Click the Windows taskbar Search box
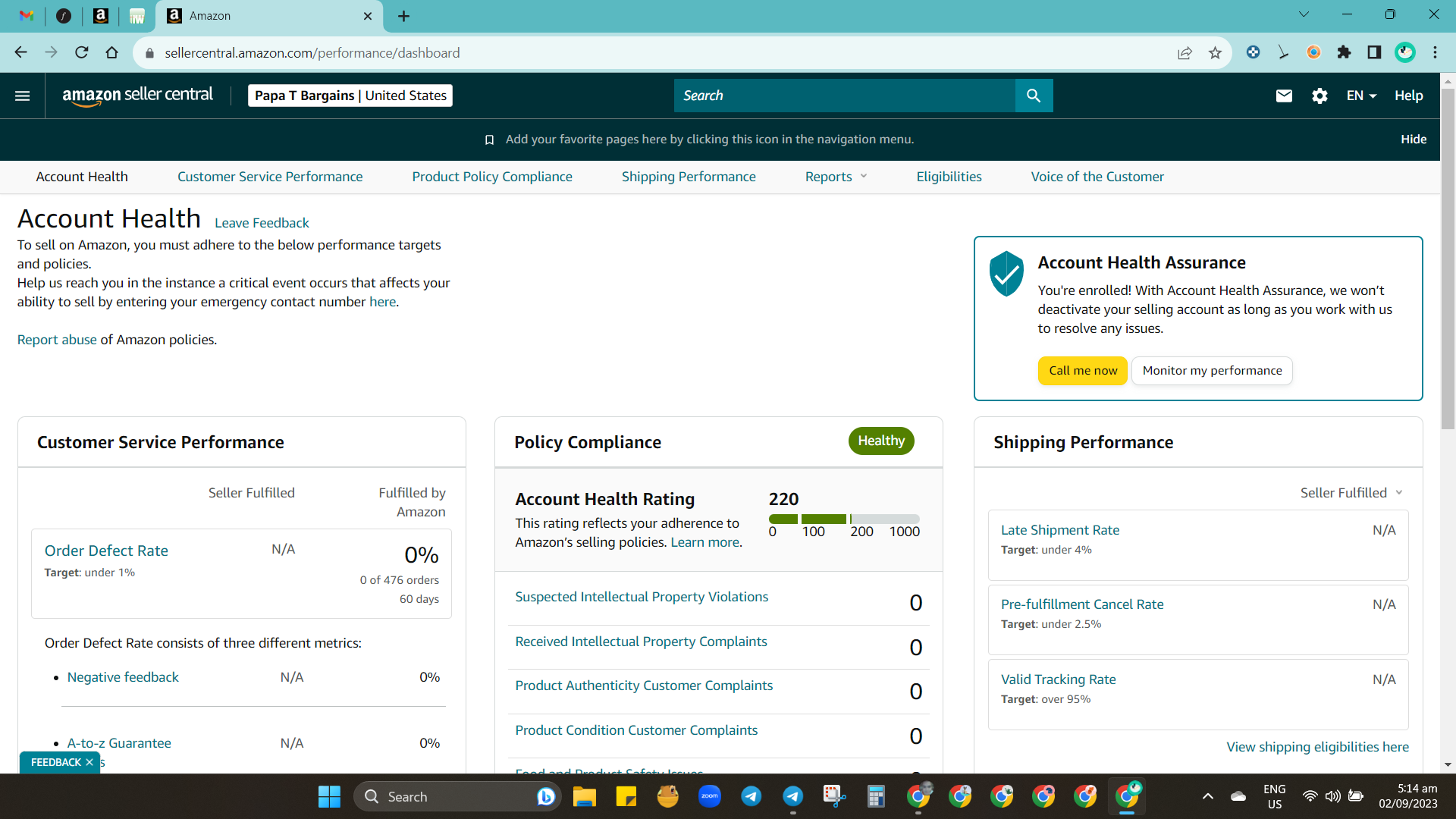 [x=457, y=796]
